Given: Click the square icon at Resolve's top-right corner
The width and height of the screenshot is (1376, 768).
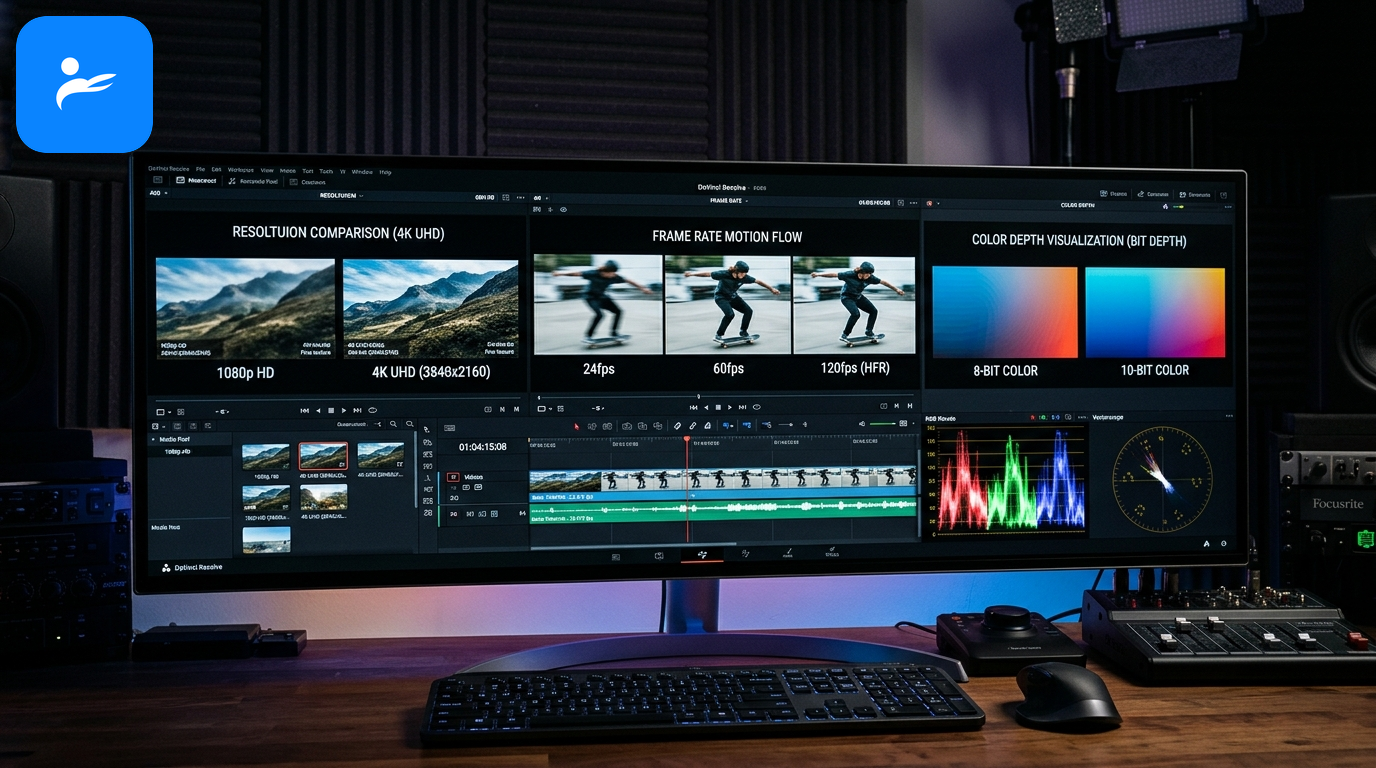Looking at the screenshot, I should [1224, 194].
